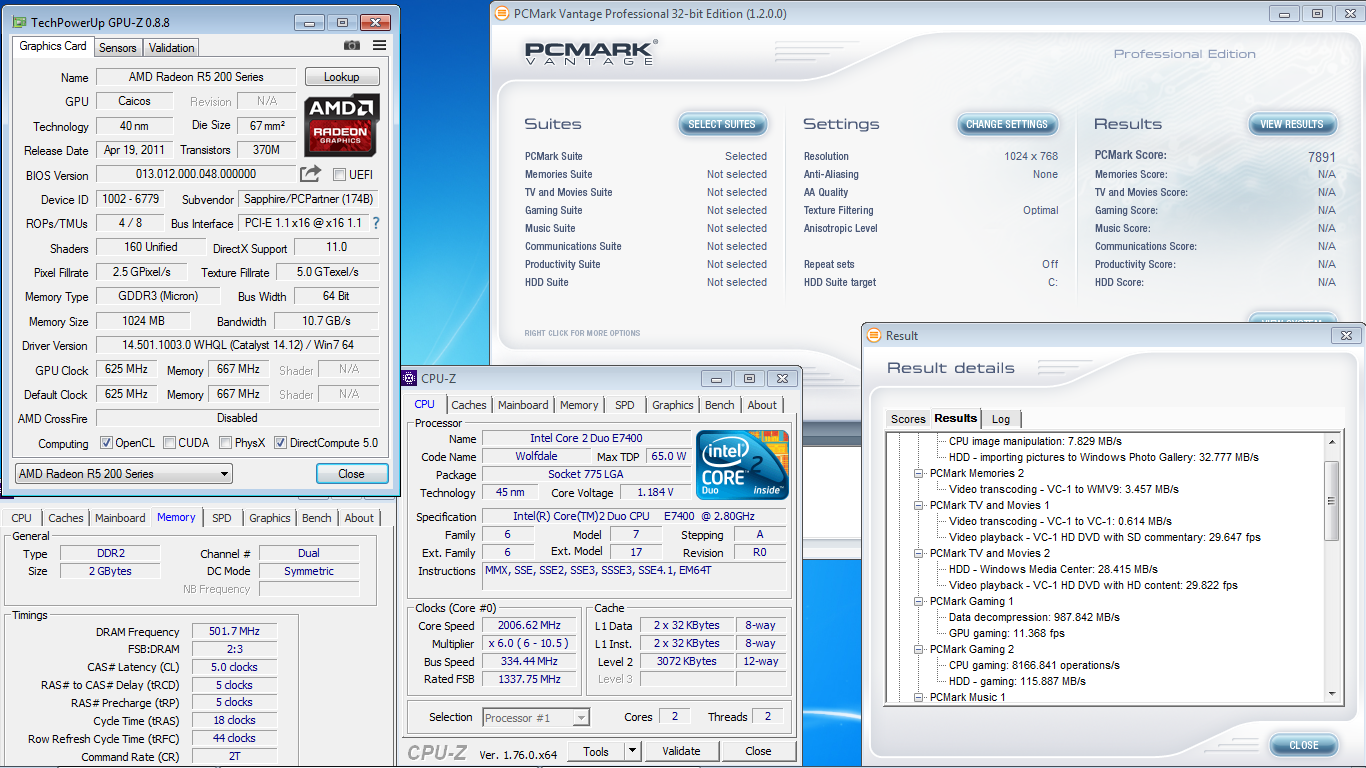Image resolution: width=1366 pixels, height=768 pixels.
Task: Collapse the PCMark TV and Movies 1 node
Action: coord(919,505)
